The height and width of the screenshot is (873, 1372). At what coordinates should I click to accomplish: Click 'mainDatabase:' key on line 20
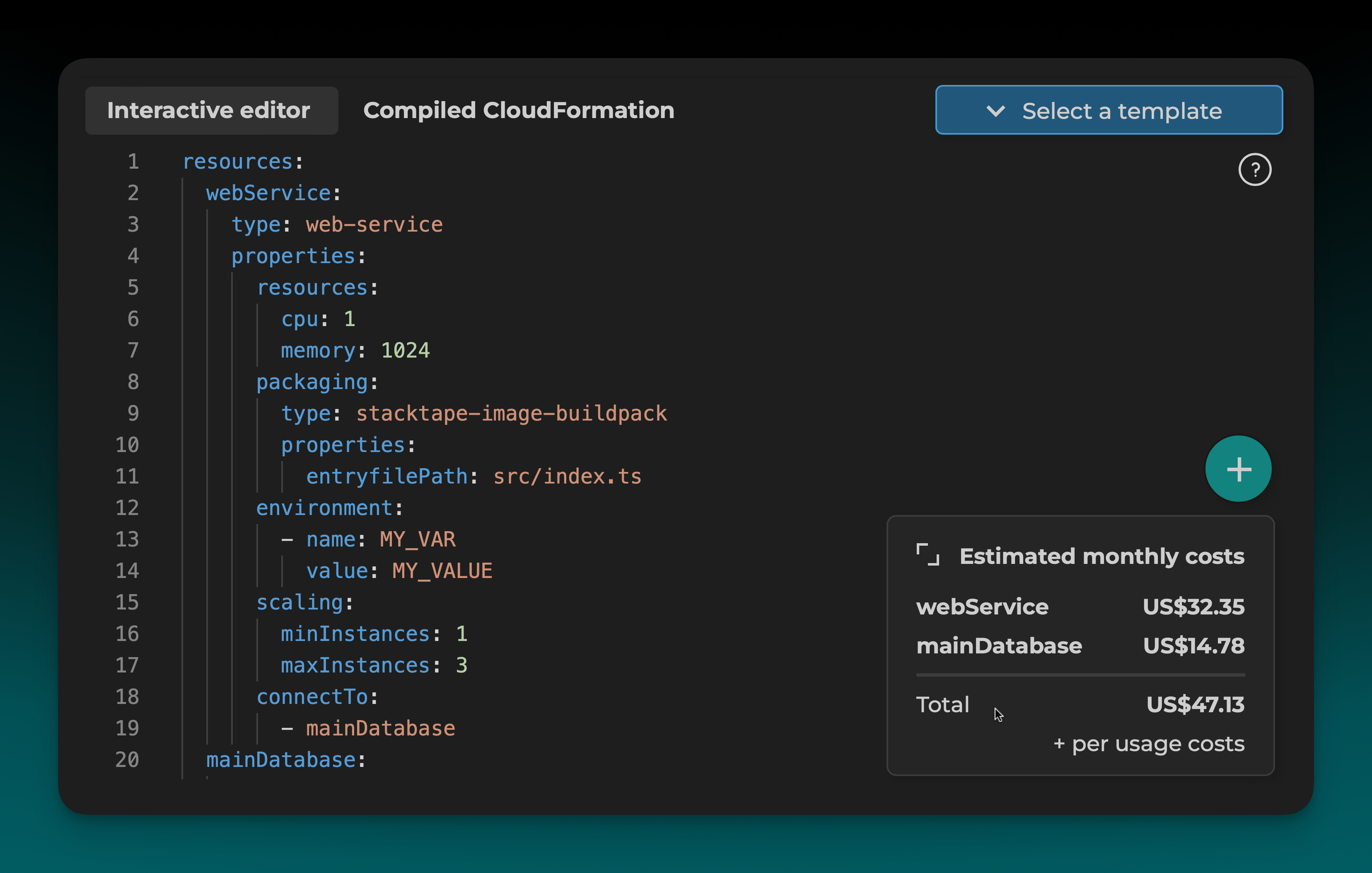(x=286, y=760)
